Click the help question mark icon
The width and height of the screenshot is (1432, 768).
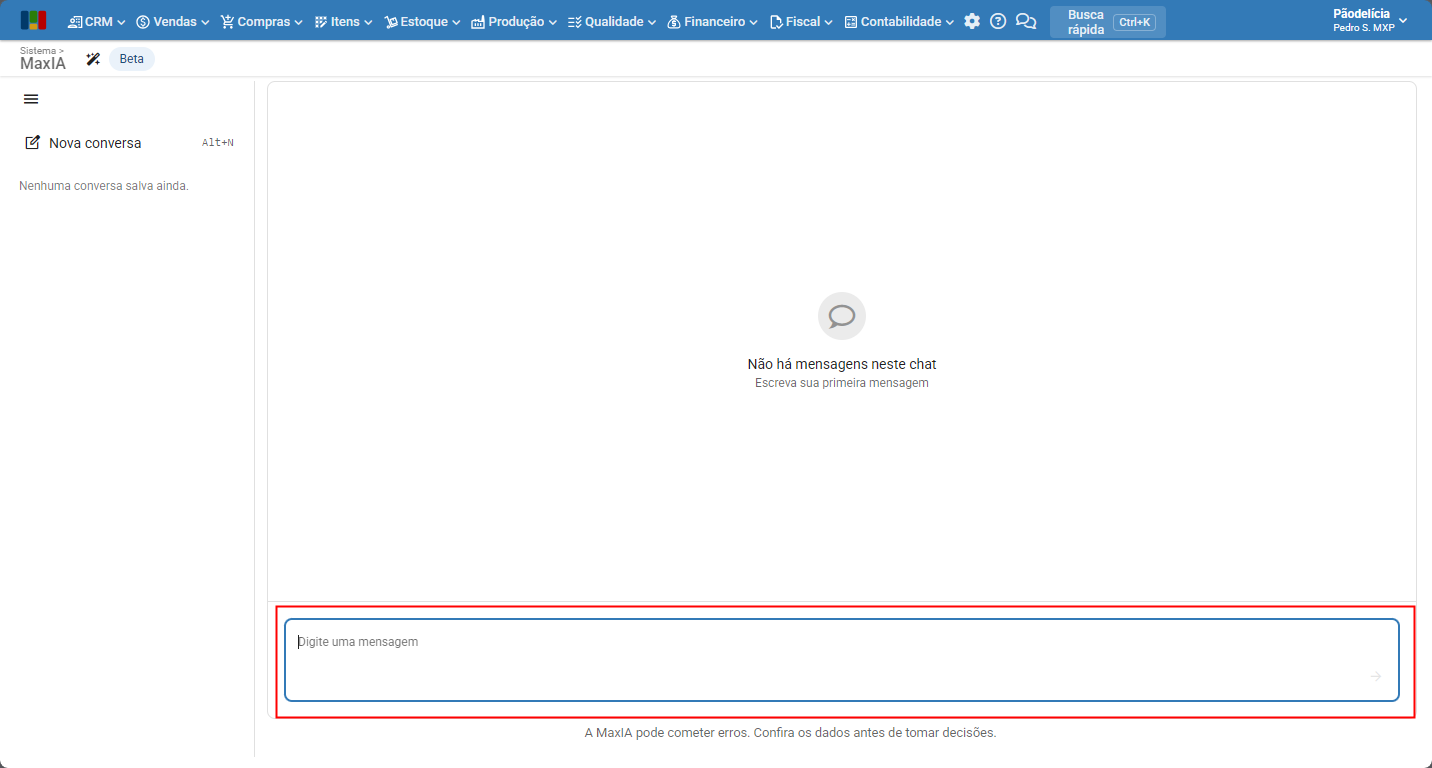click(998, 21)
